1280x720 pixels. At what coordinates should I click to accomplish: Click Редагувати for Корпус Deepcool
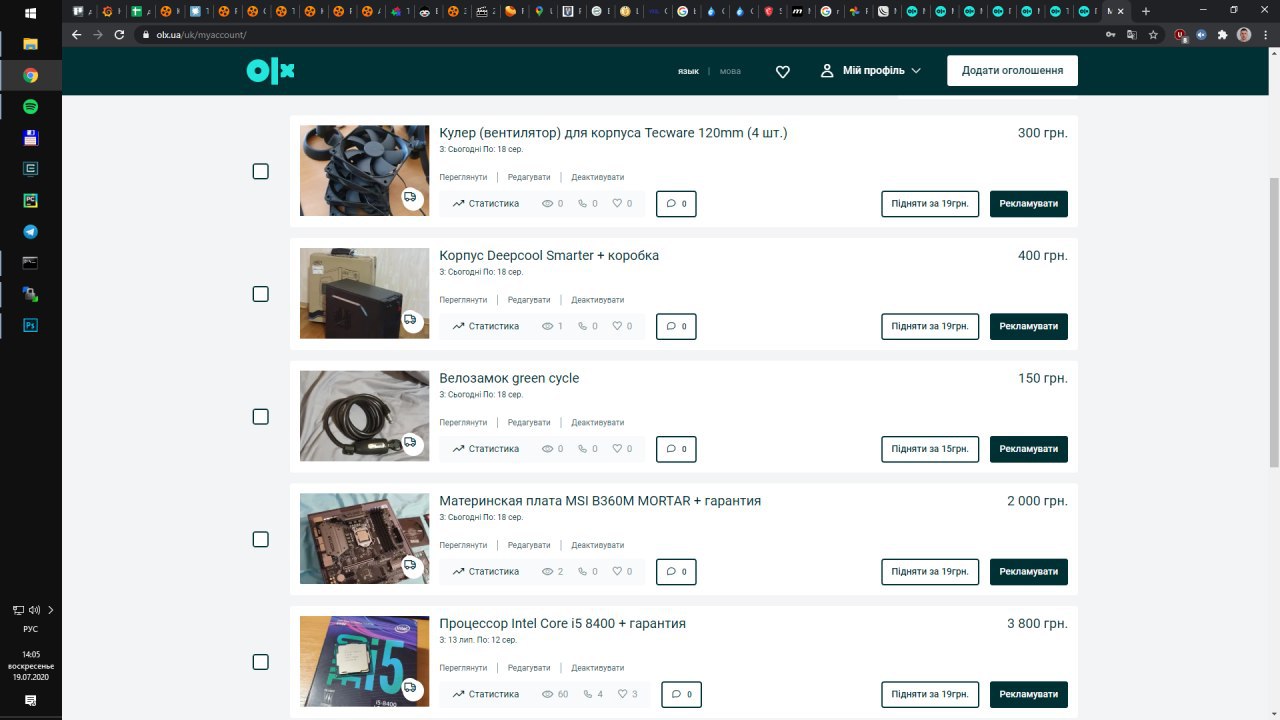529,300
